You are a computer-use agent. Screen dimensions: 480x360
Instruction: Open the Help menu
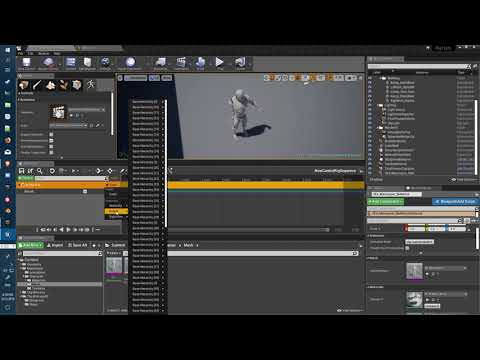[57, 53]
